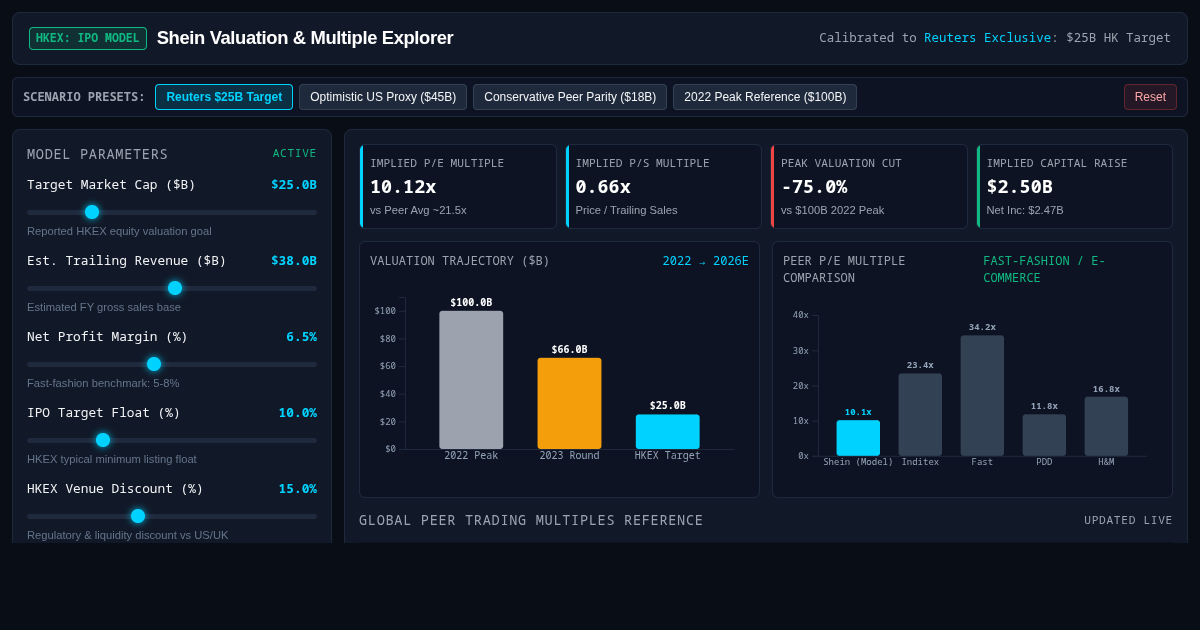The width and height of the screenshot is (1200, 630).
Task: Click the 34.2x Fast peer bar
Action: point(982,396)
